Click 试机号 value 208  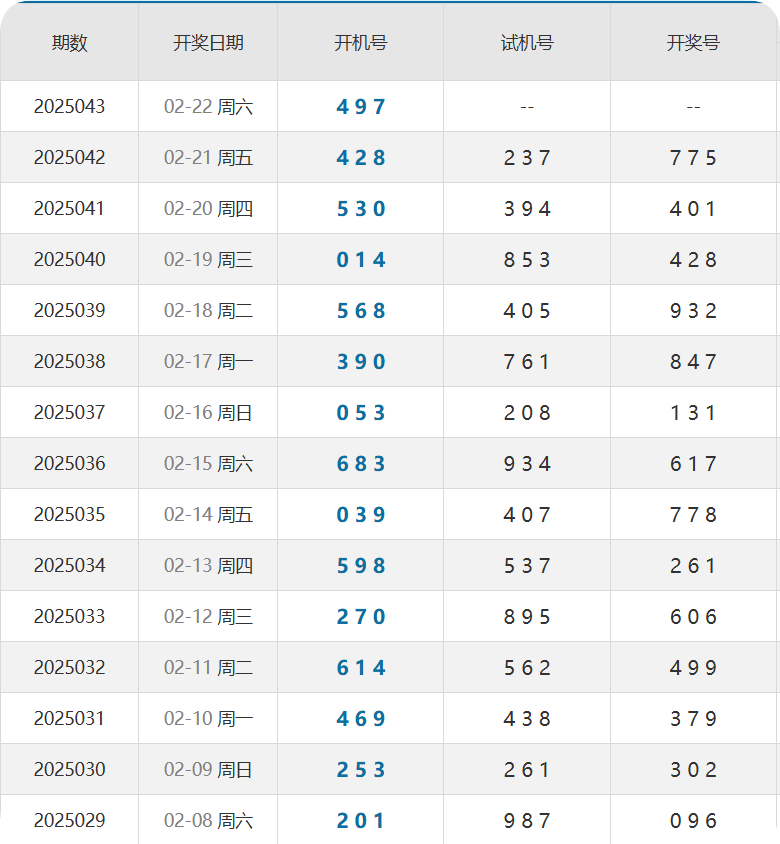(x=527, y=412)
